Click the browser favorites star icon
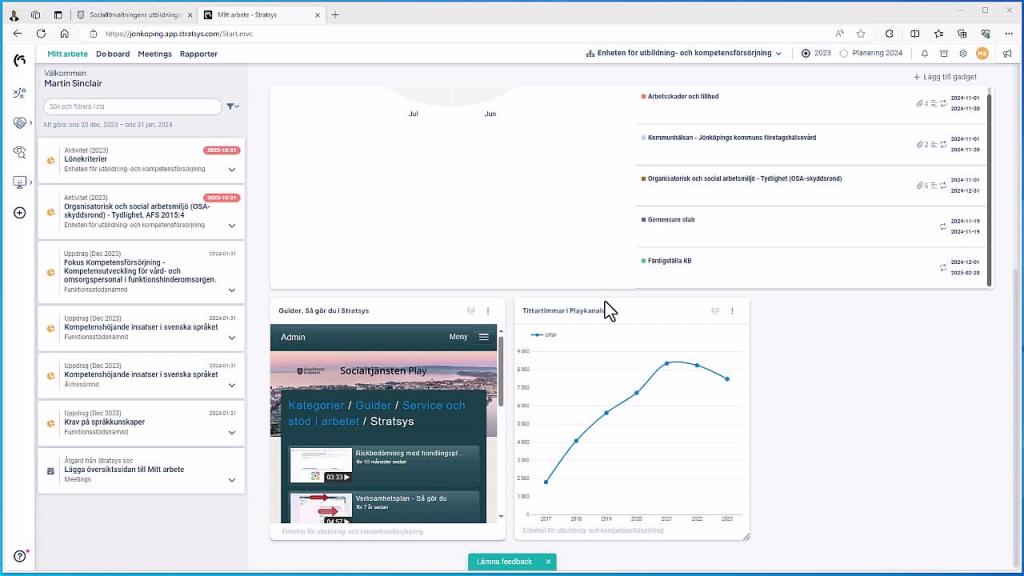This screenshot has height=576, width=1024. (861, 33)
